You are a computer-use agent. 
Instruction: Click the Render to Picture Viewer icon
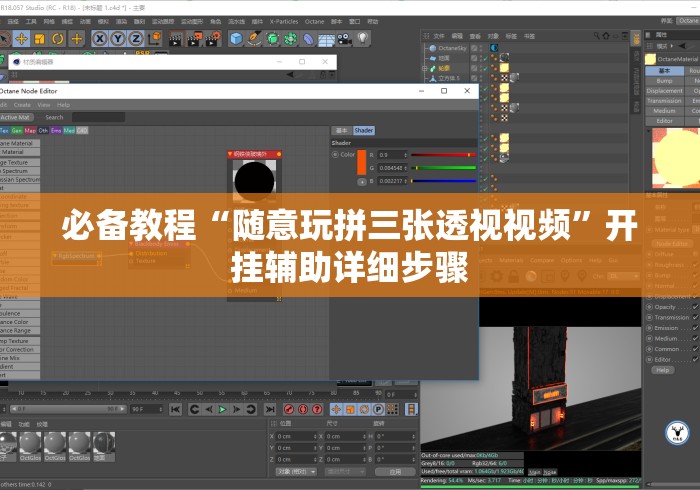pos(195,39)
